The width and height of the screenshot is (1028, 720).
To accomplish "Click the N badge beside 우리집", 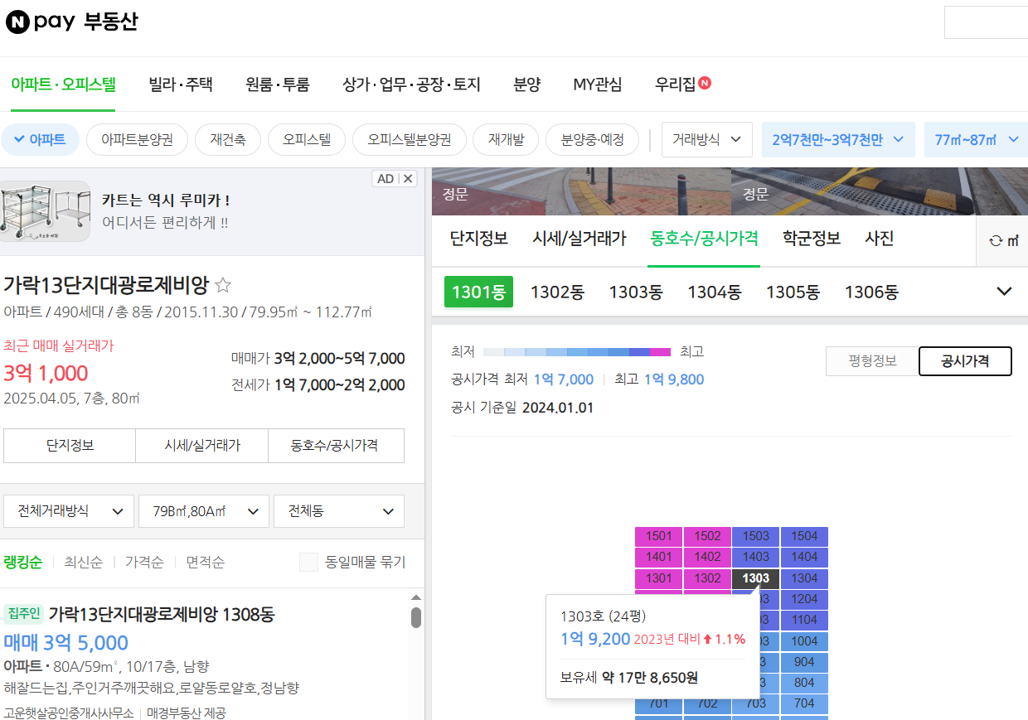I will tap(706, 83).
